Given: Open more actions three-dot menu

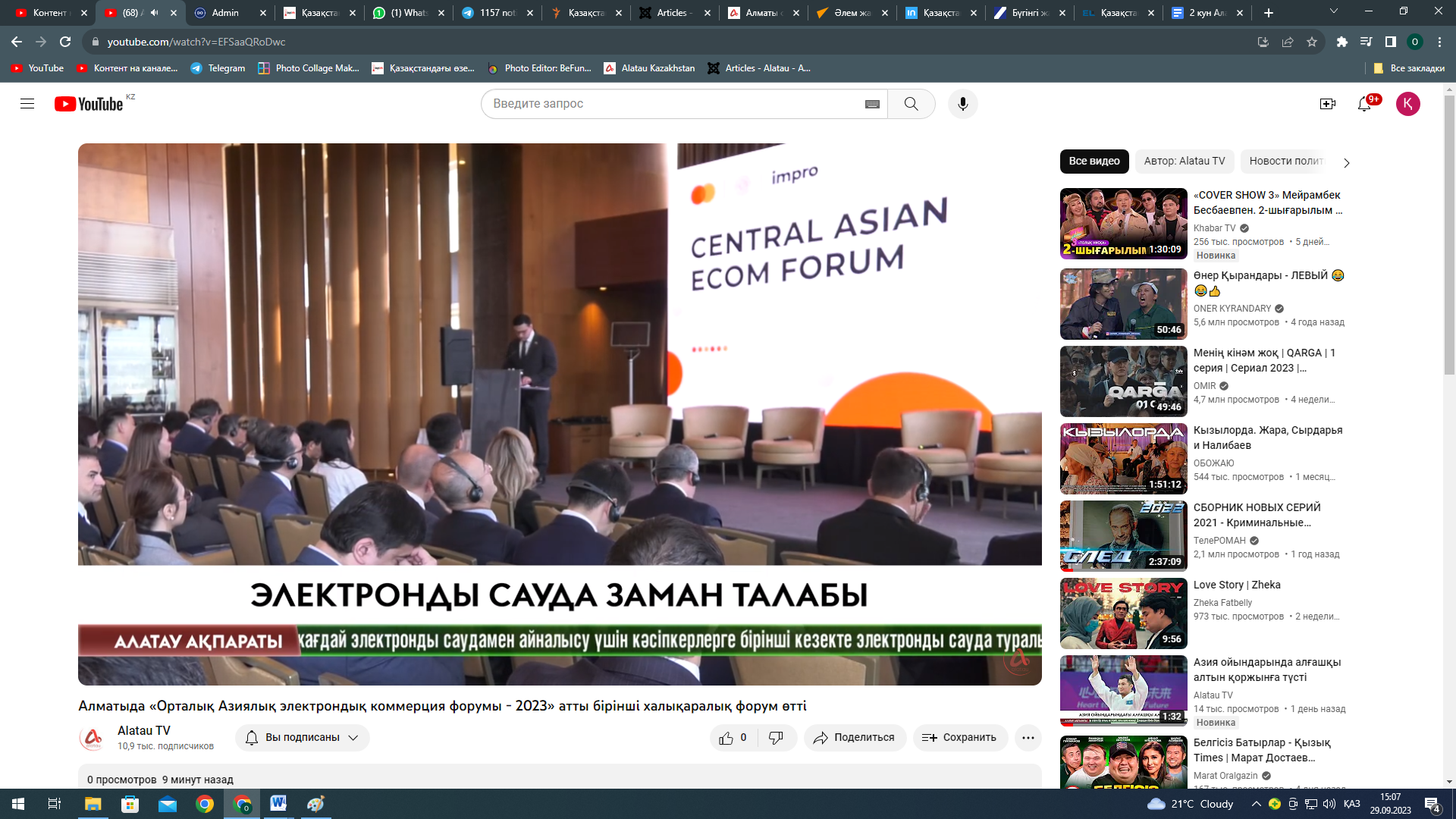Looking at the screenshot, I should 1028,738.
